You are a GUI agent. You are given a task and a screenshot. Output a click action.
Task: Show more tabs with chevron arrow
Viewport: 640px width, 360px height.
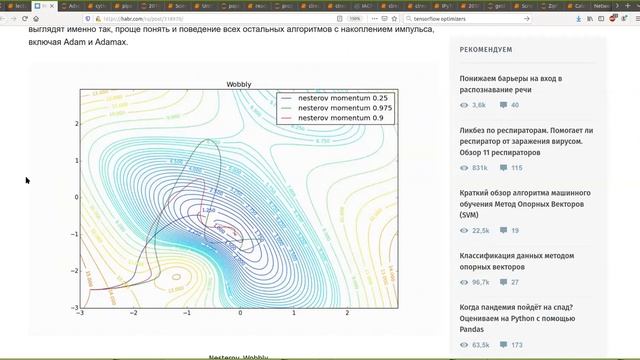click(x=617, y=6)
